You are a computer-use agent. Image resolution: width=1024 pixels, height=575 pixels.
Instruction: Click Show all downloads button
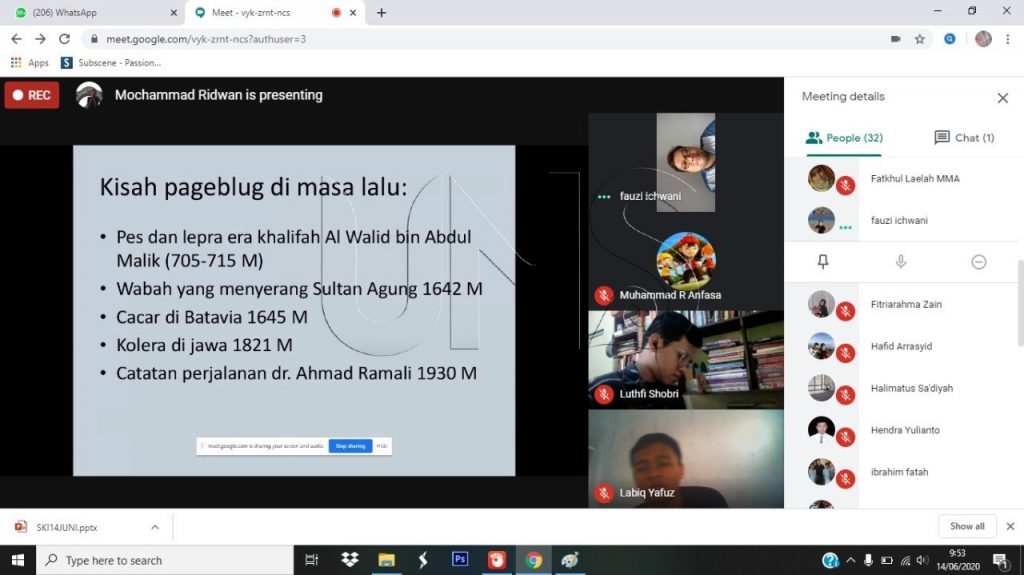coord(967,526)
